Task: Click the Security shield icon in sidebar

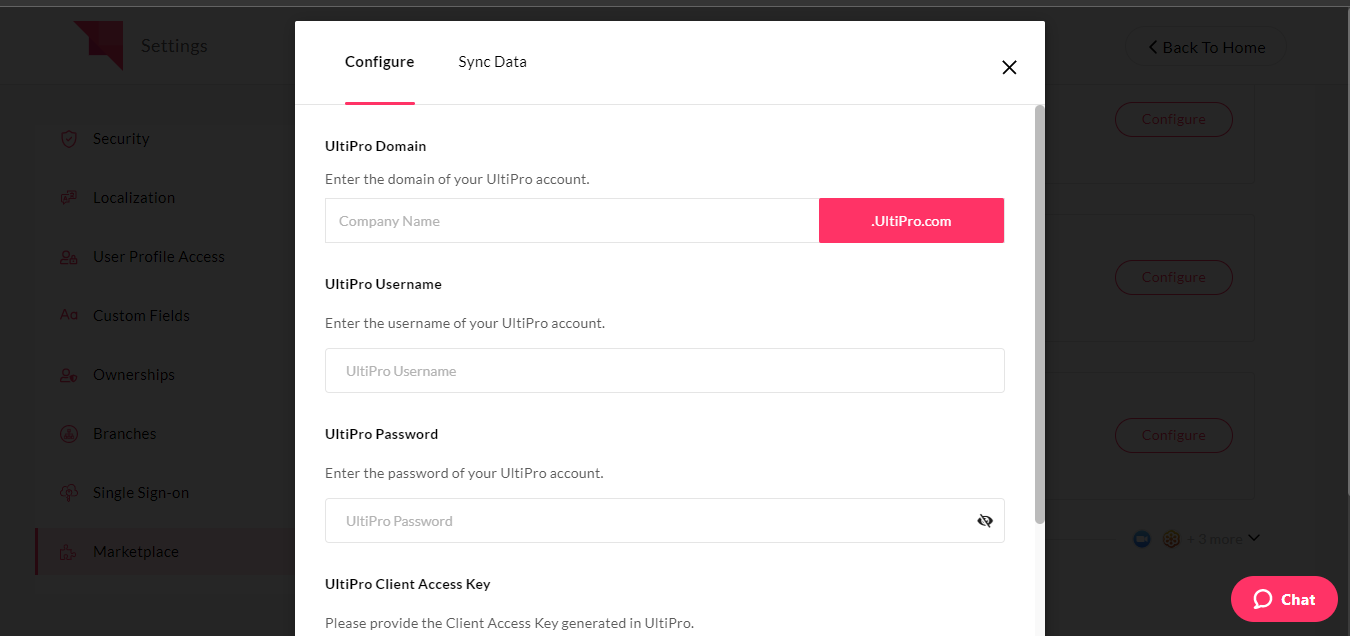Action: pos(69,139)
